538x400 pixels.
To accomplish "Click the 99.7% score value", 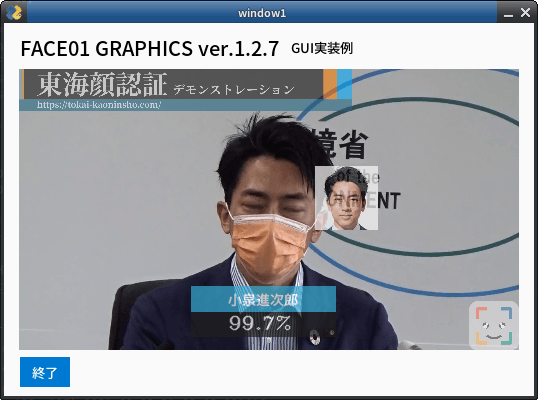I will coord(260,323).
